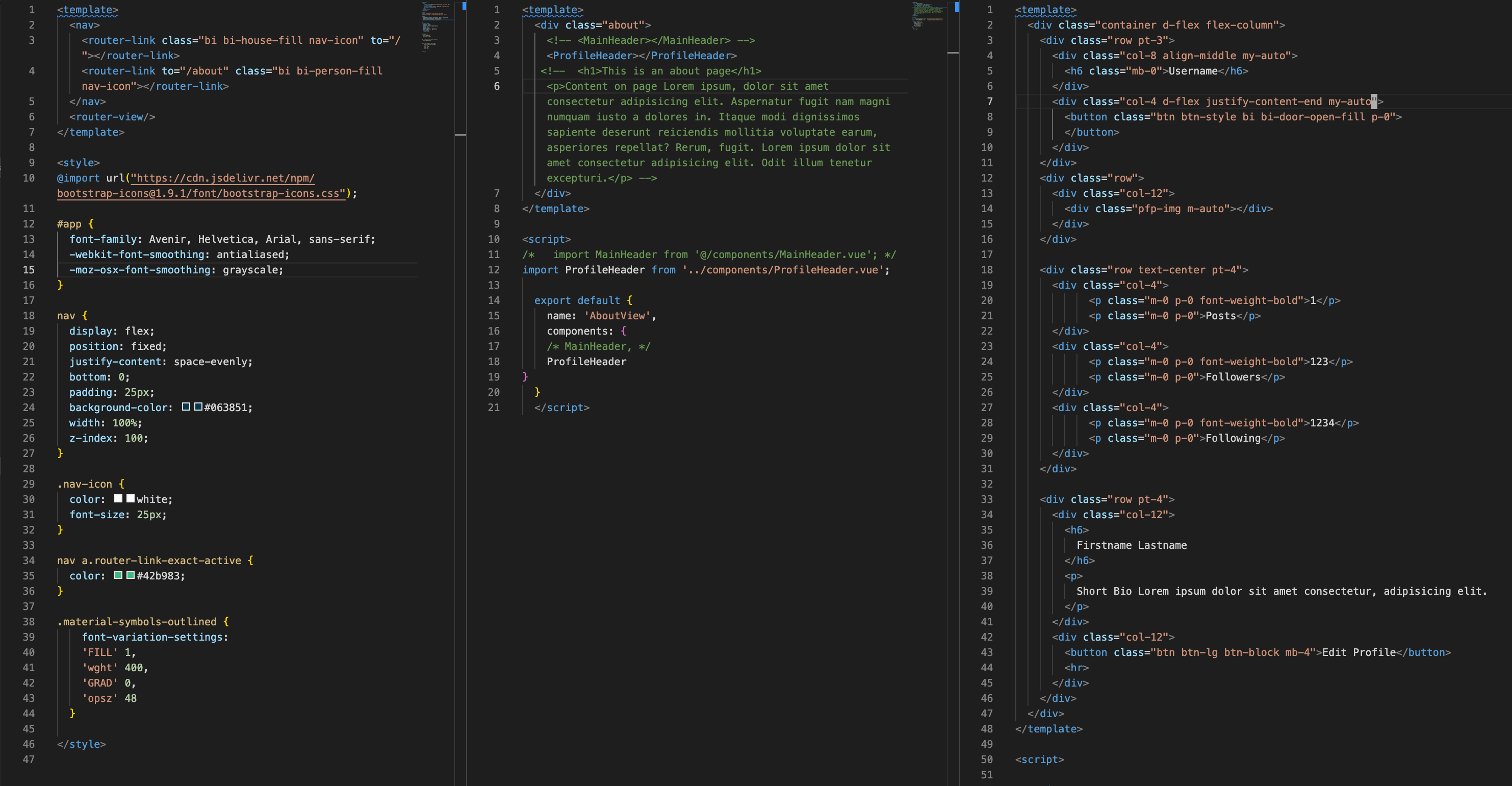Click the 'FILL' string
1512x786 pixels.
(100, 651)
